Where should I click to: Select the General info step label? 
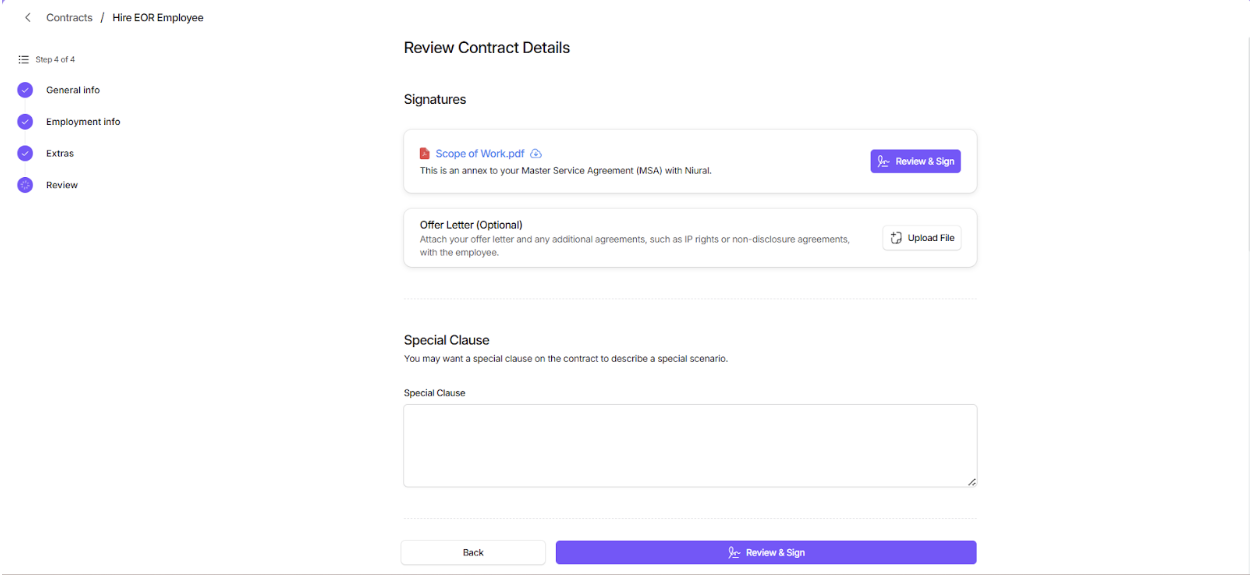tap(73, 90)
